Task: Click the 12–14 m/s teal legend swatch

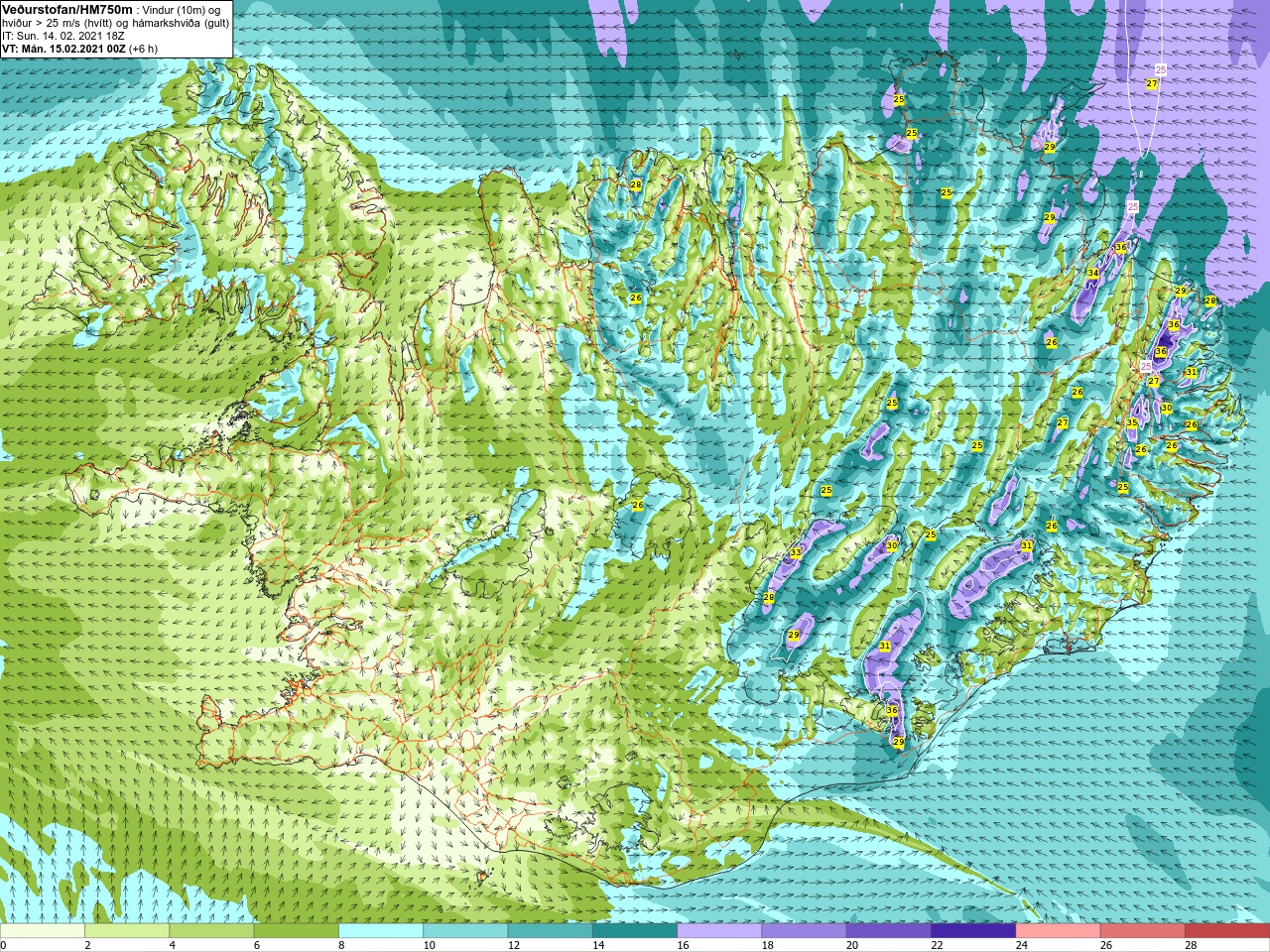Action: coord(550,931)
